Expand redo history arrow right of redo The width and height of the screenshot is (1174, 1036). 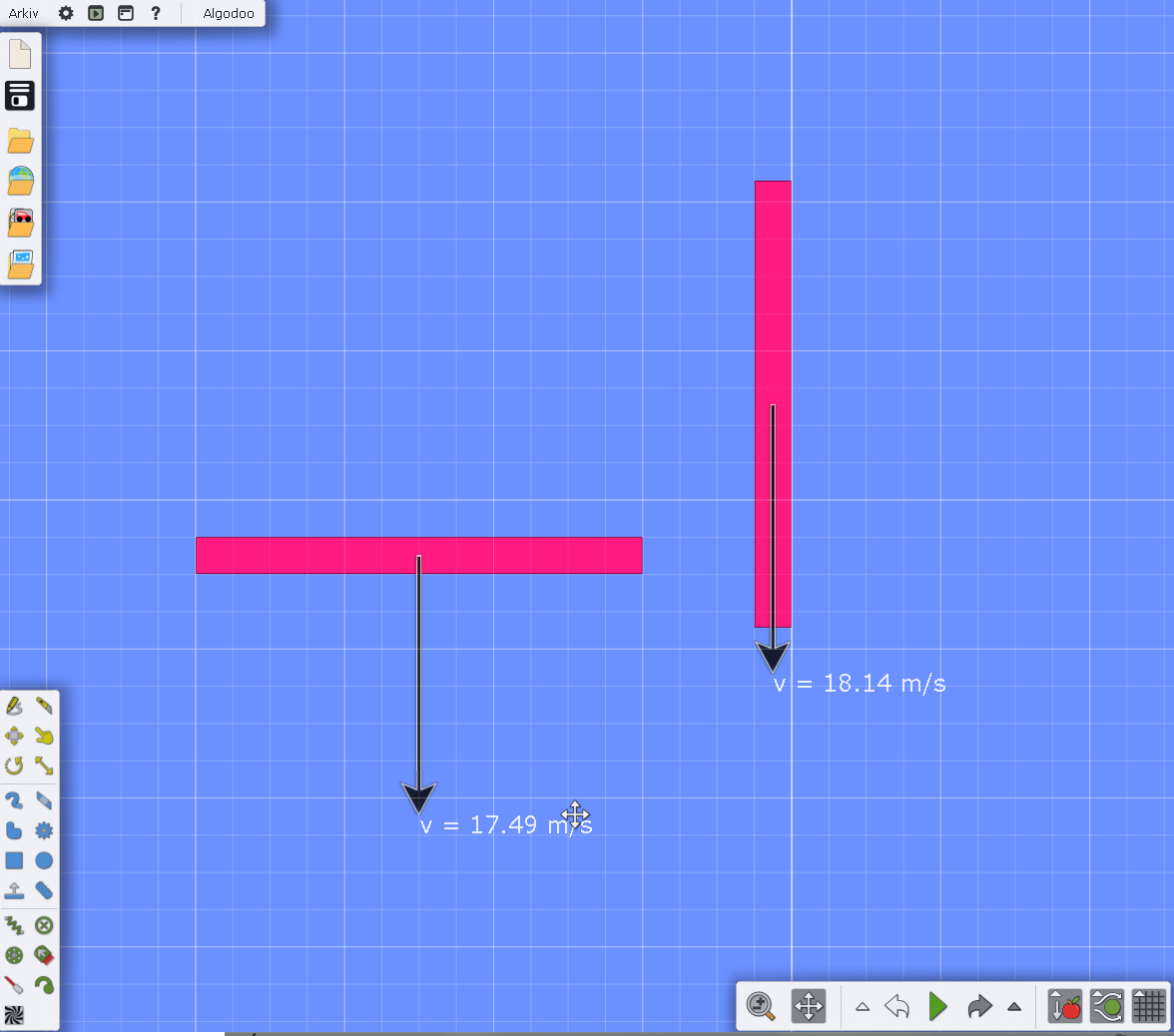click(1014, 1007)
